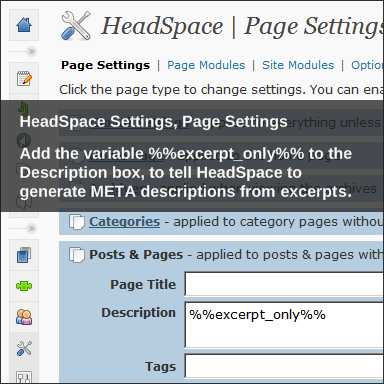Click the Posts & Pages section heading
The height and width of the screenshot is (384, 384).
(x=136, y=255)
